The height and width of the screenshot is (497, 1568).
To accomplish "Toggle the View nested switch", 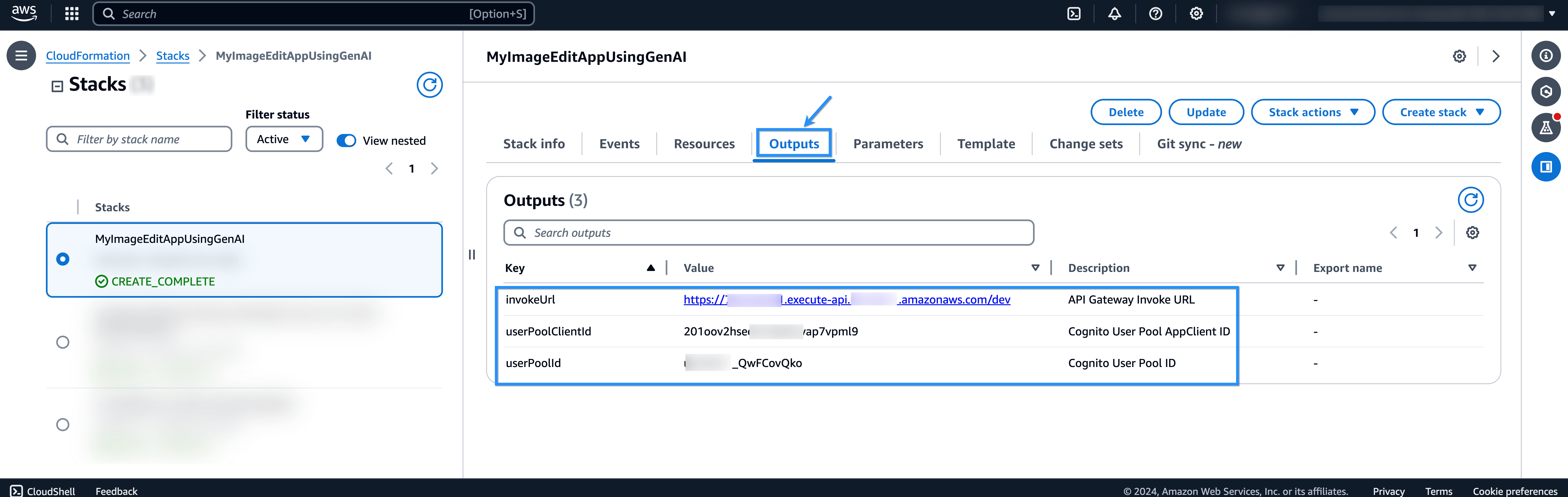I will (346, 141).
